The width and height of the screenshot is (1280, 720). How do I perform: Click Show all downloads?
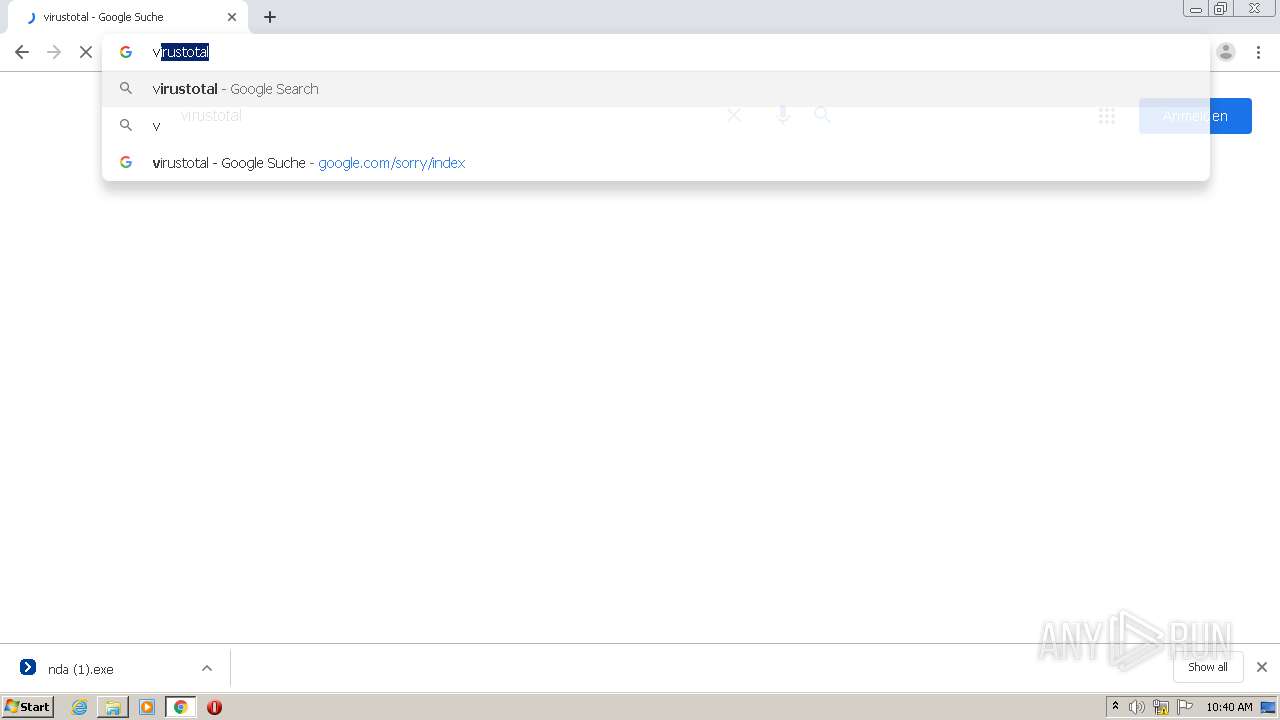[x=1208, y=667]
